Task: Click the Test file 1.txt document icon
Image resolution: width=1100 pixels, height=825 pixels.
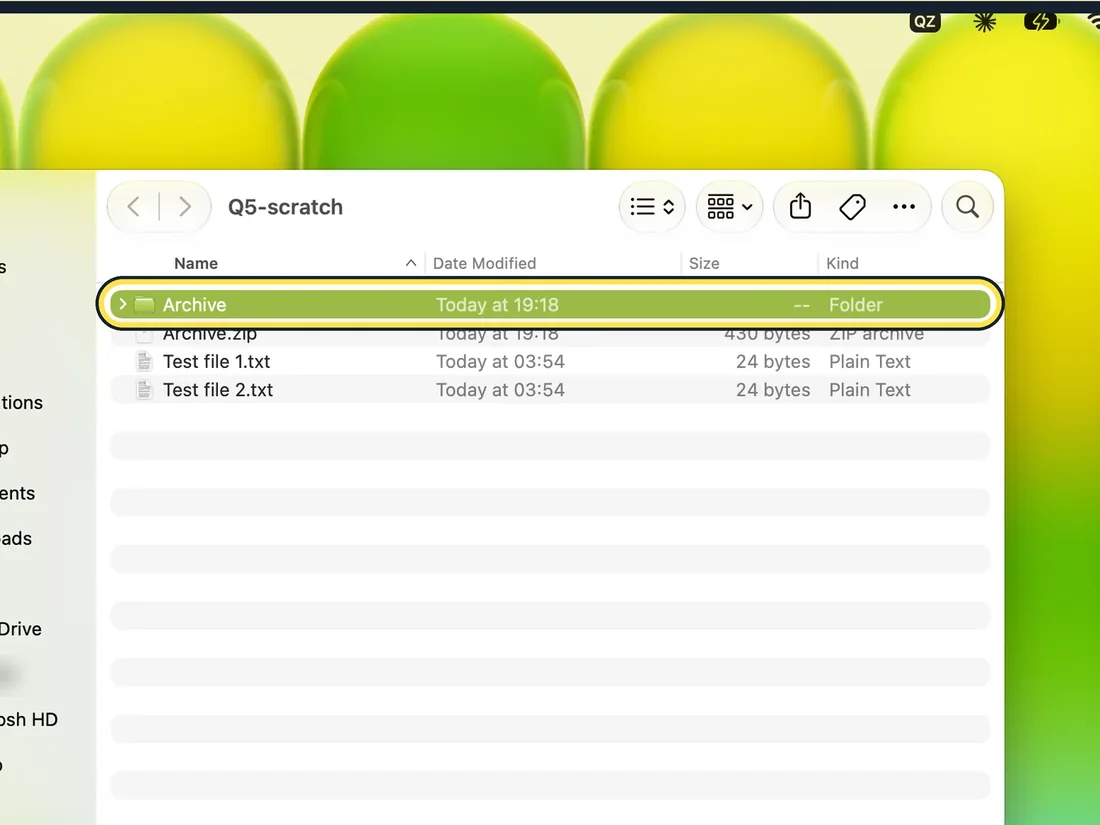Action: click(144, 361)
